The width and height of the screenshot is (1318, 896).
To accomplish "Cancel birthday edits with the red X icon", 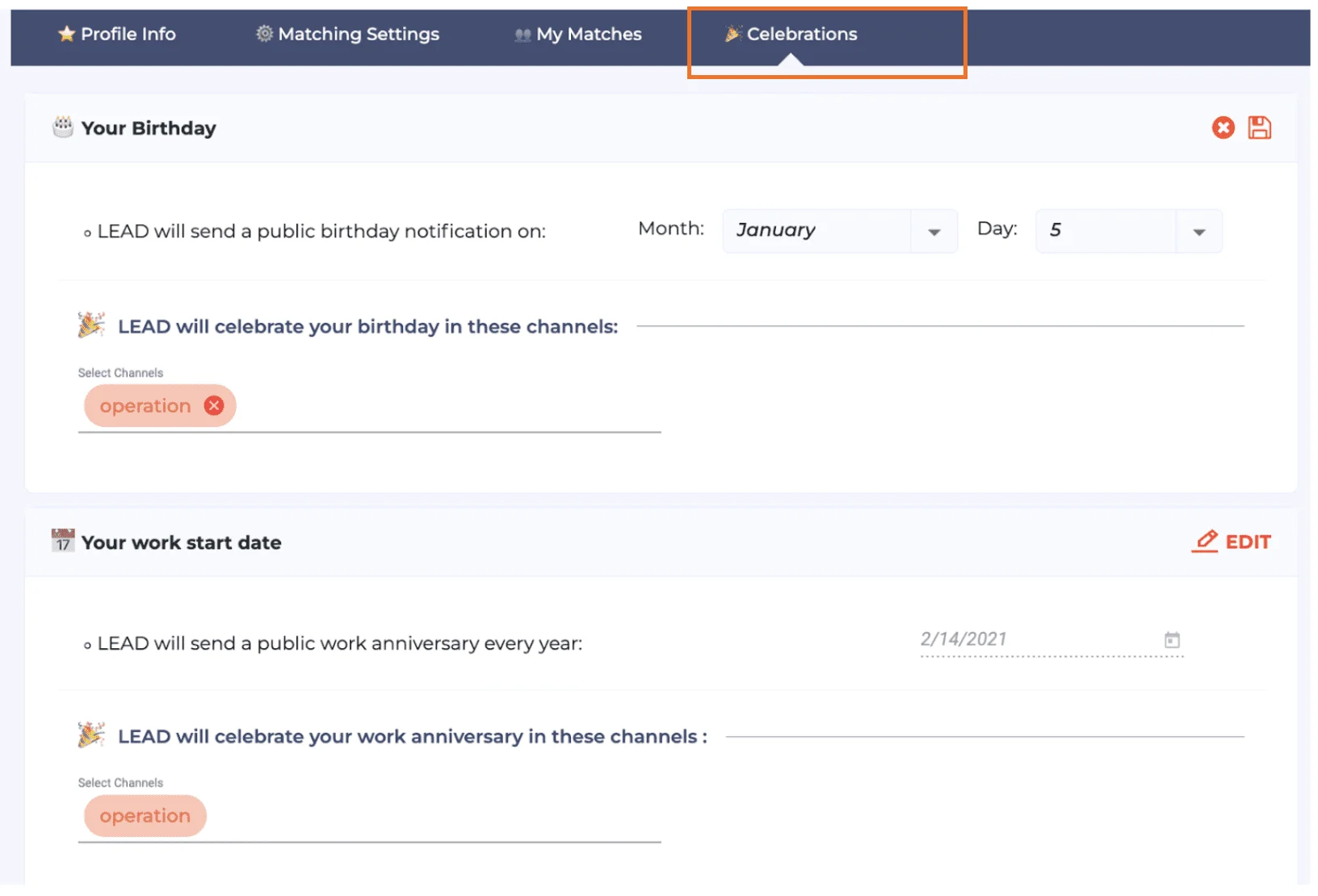I will pos(1223,128).
